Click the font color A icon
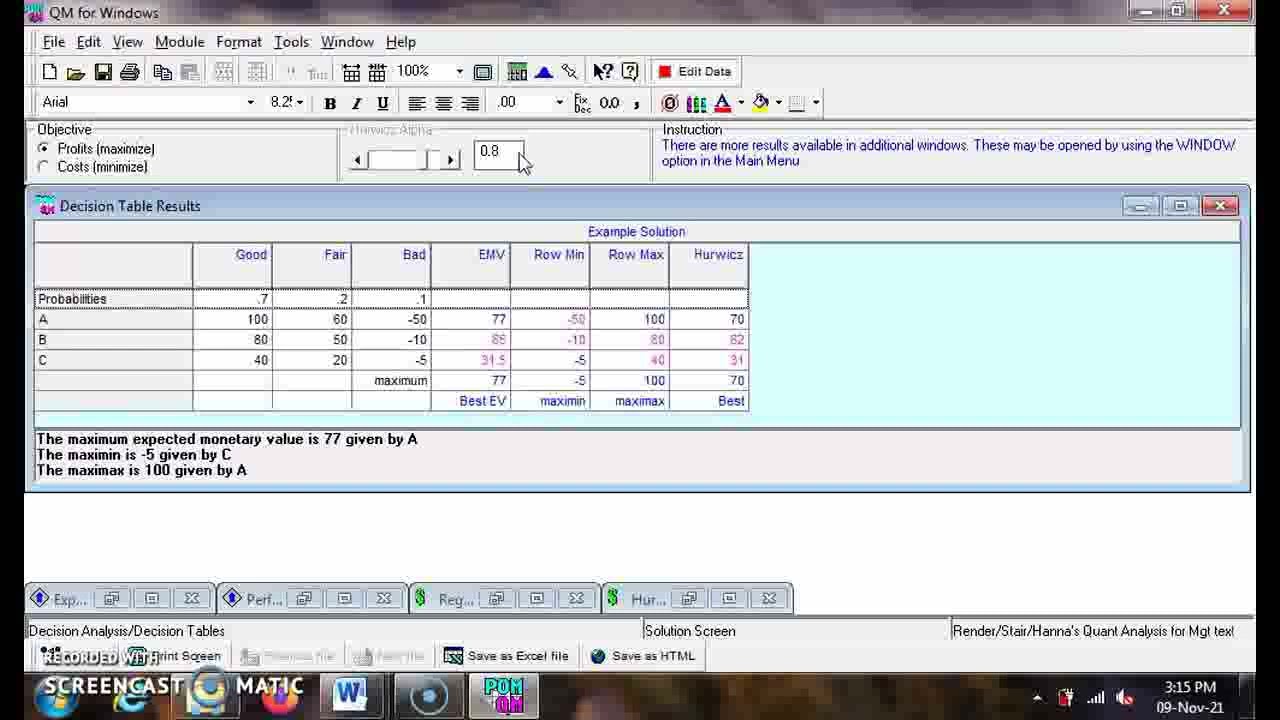Viewport: 1280px width, 720px height. click(x=722, y=103)
